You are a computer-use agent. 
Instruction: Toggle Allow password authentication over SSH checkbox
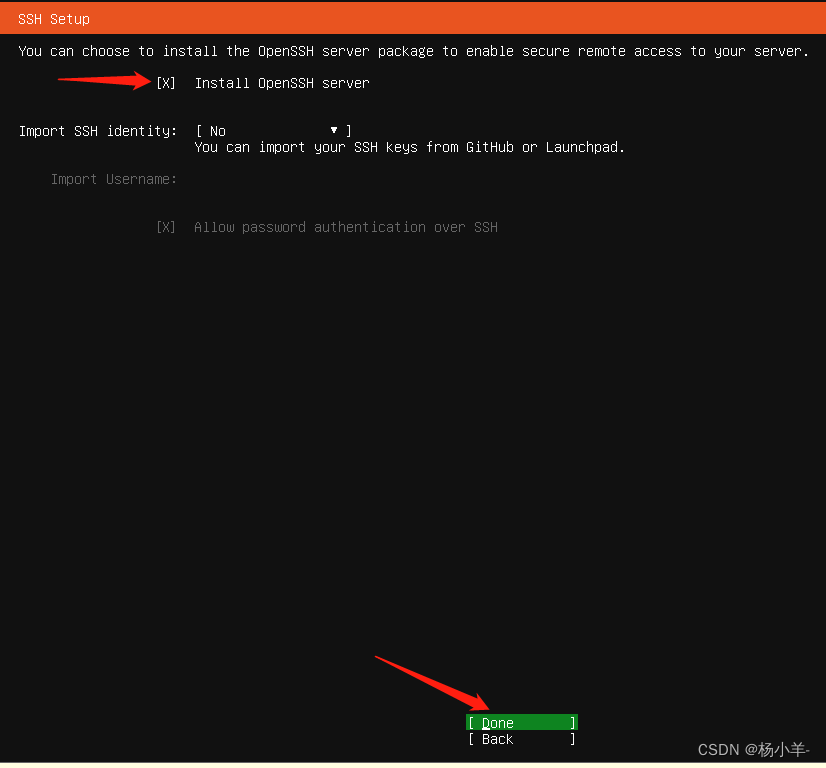tap(165, 227)
